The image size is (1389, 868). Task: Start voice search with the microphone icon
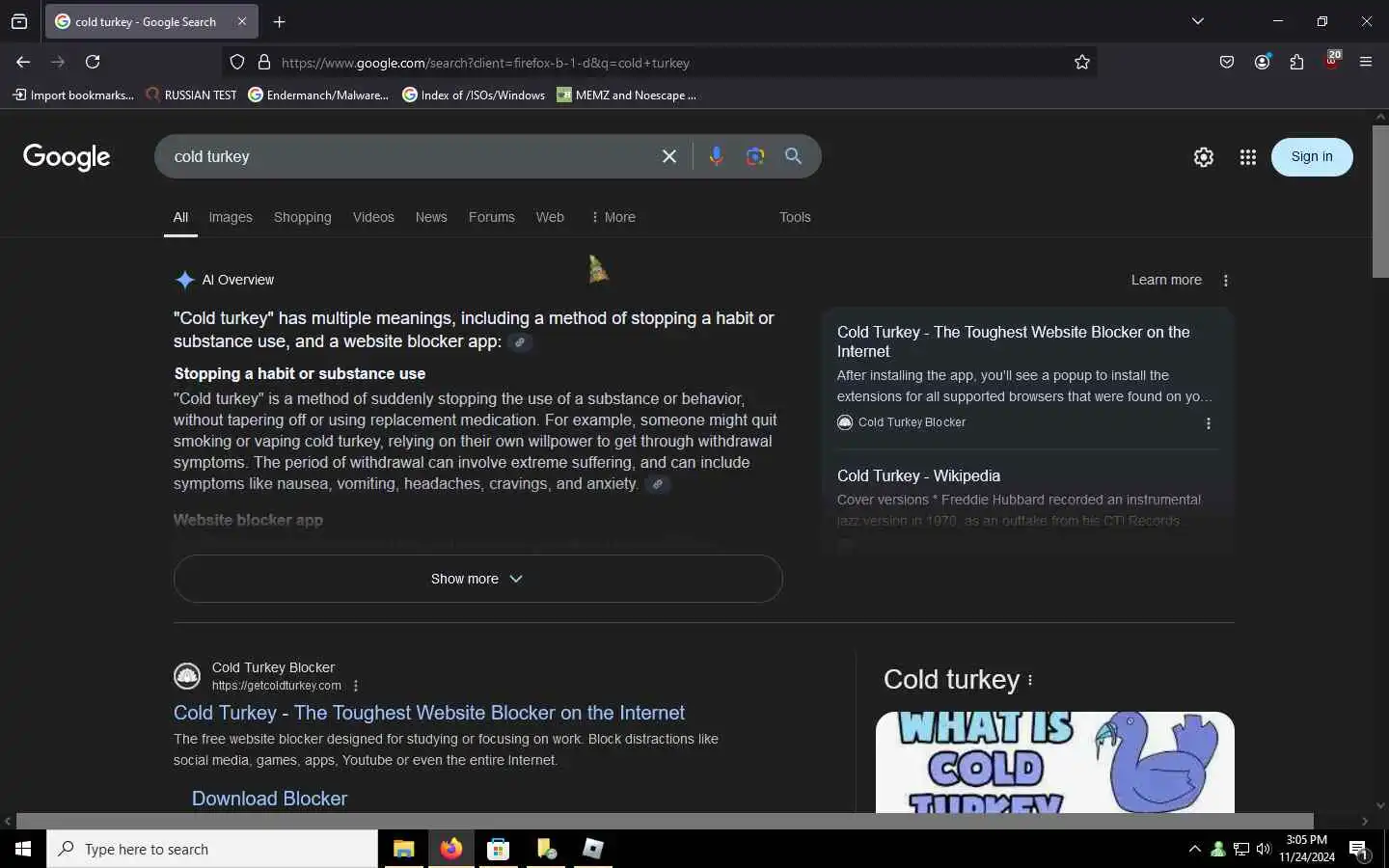point(716,156)
